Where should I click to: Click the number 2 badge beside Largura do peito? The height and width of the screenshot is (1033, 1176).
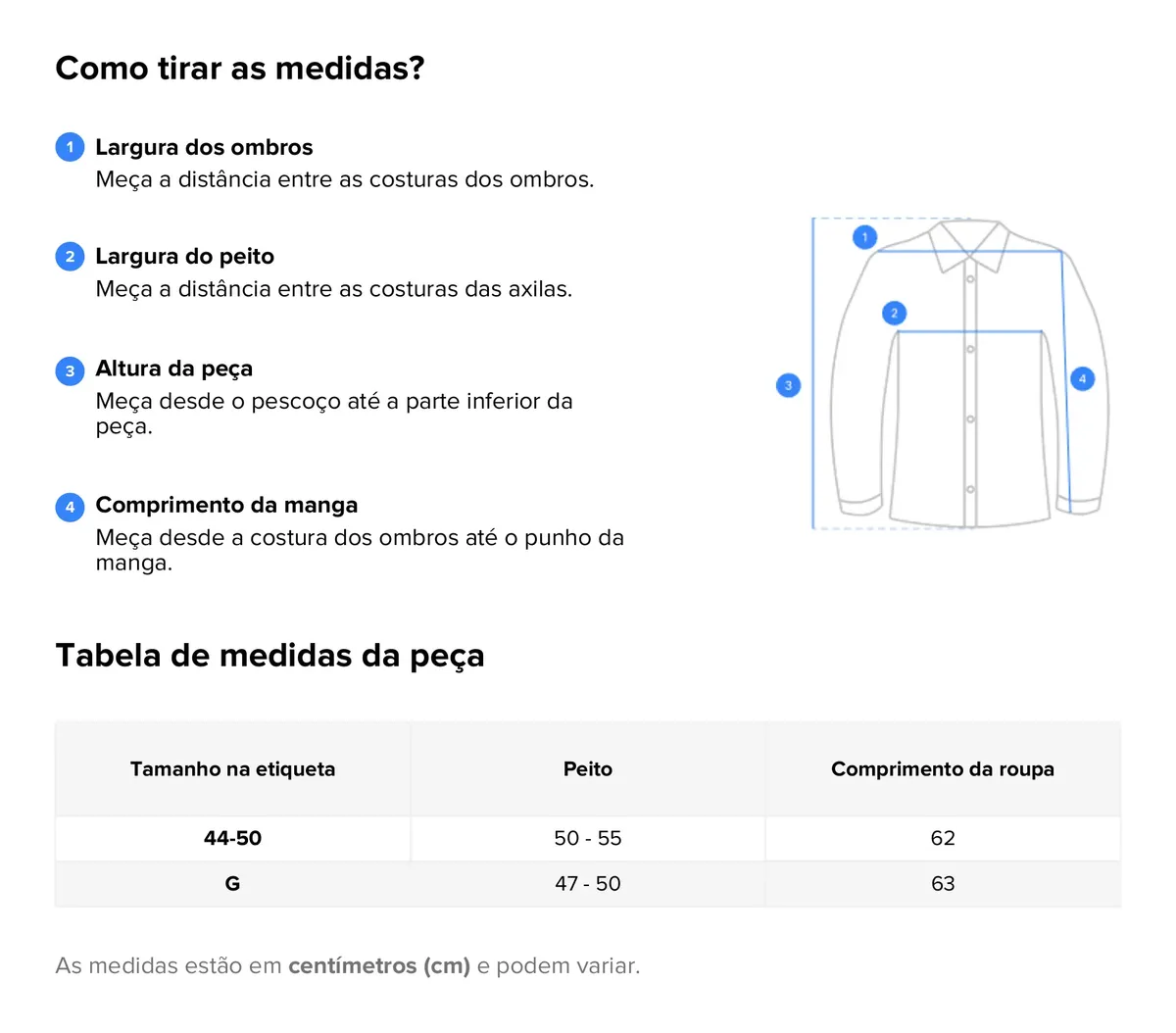click(70, 257)
